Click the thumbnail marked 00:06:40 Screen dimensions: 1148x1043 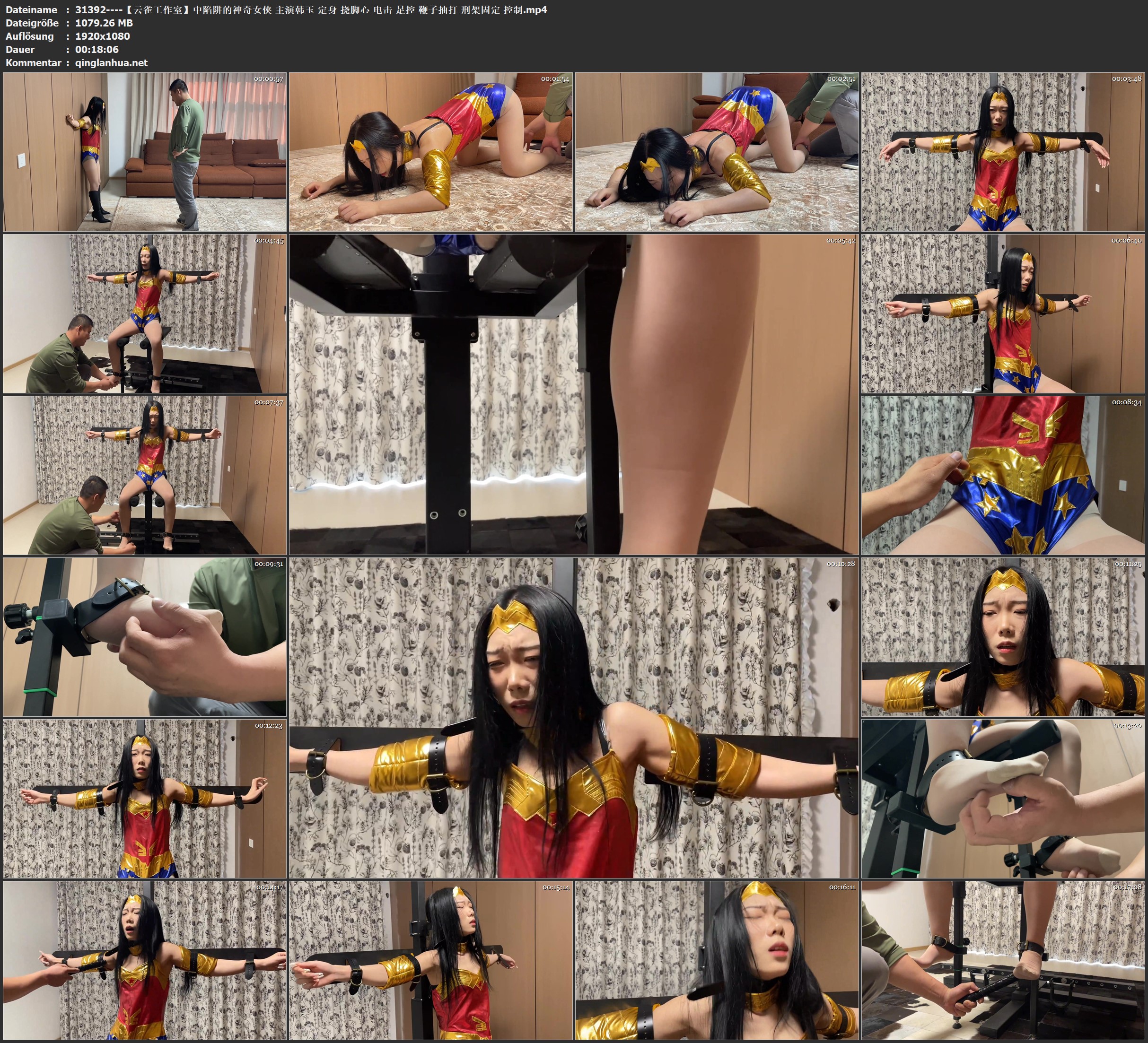point(1003,313)
